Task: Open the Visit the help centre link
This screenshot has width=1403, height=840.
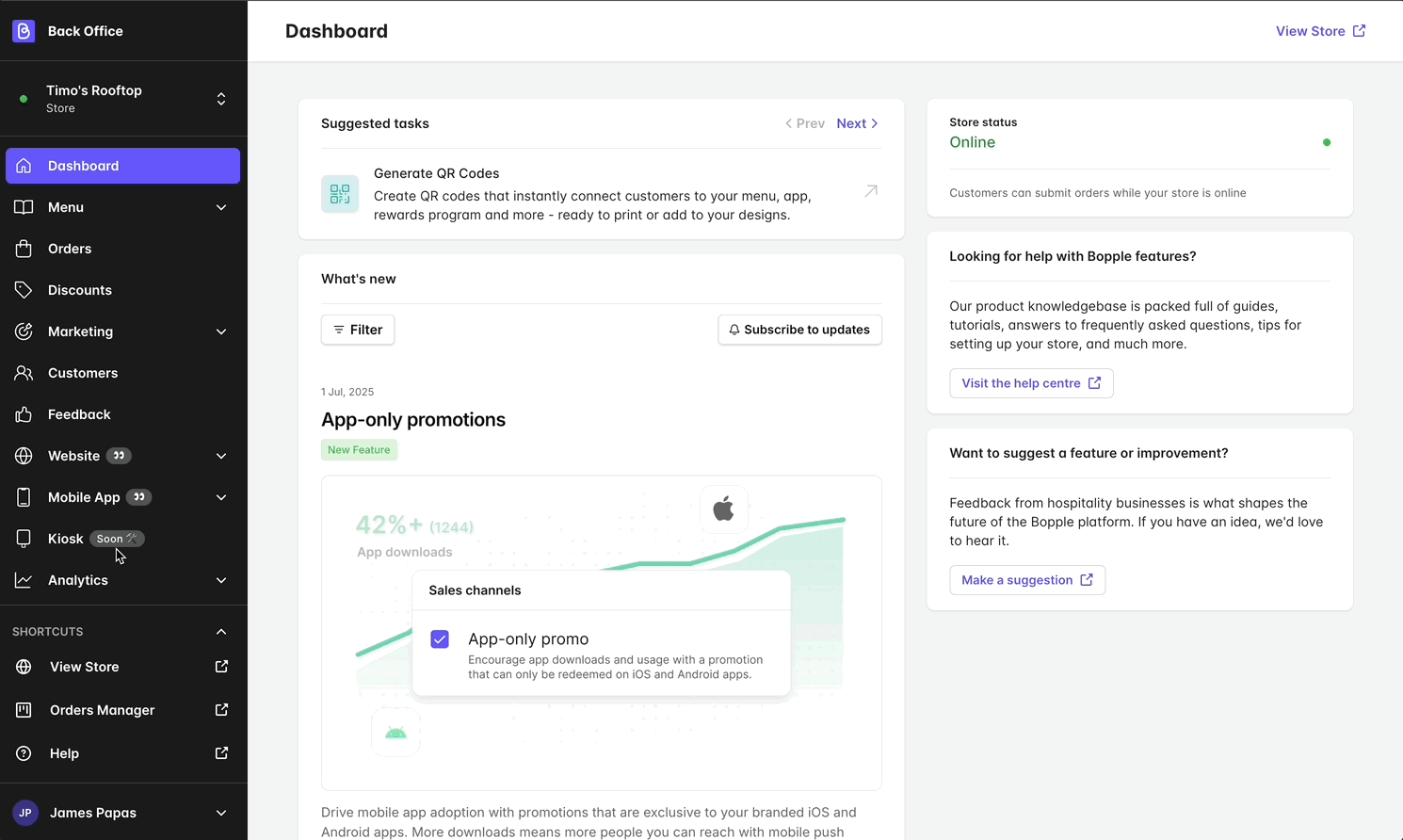Action: tap(1031, 383)
